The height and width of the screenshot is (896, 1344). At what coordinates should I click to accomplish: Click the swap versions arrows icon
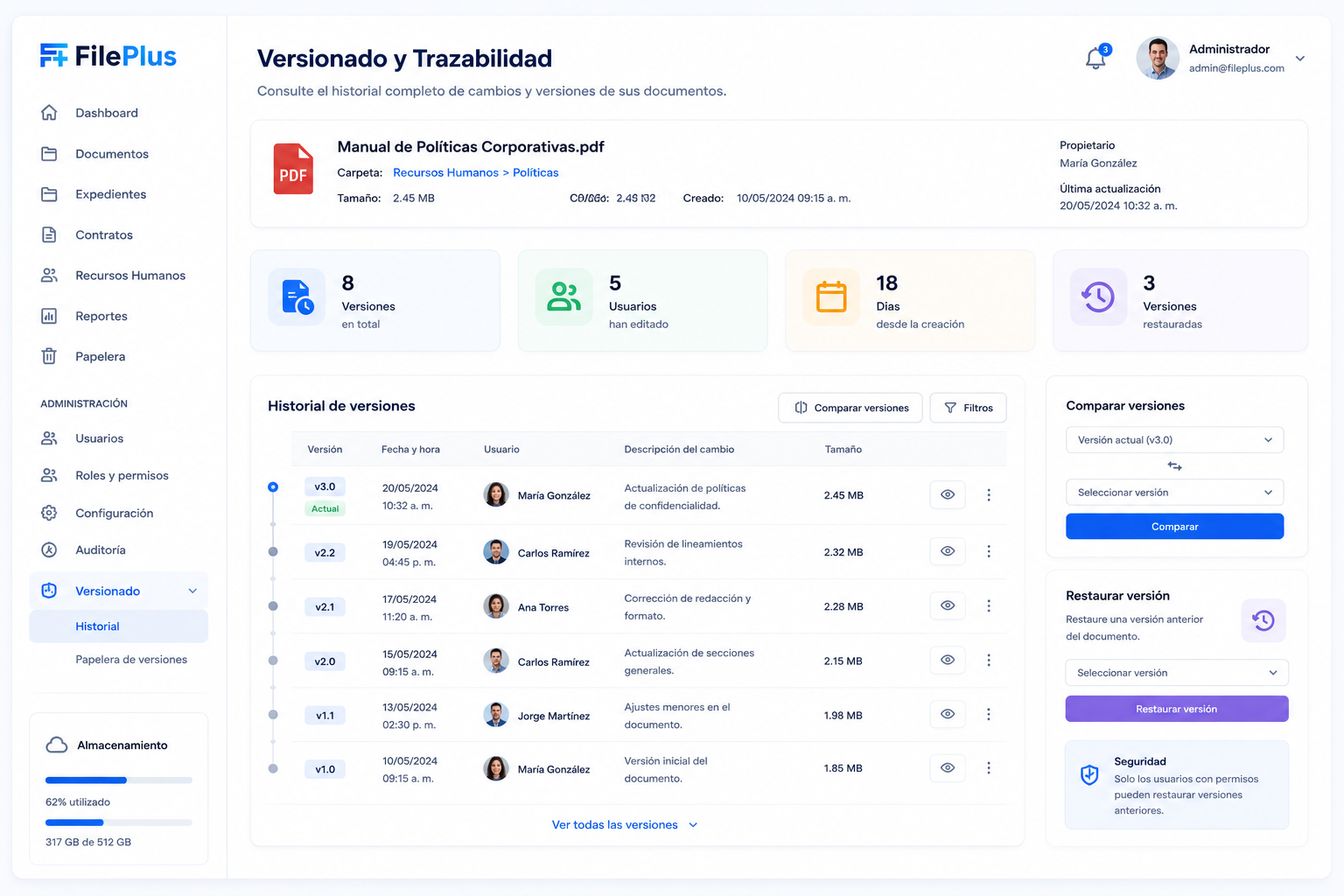pos(1174,466)
